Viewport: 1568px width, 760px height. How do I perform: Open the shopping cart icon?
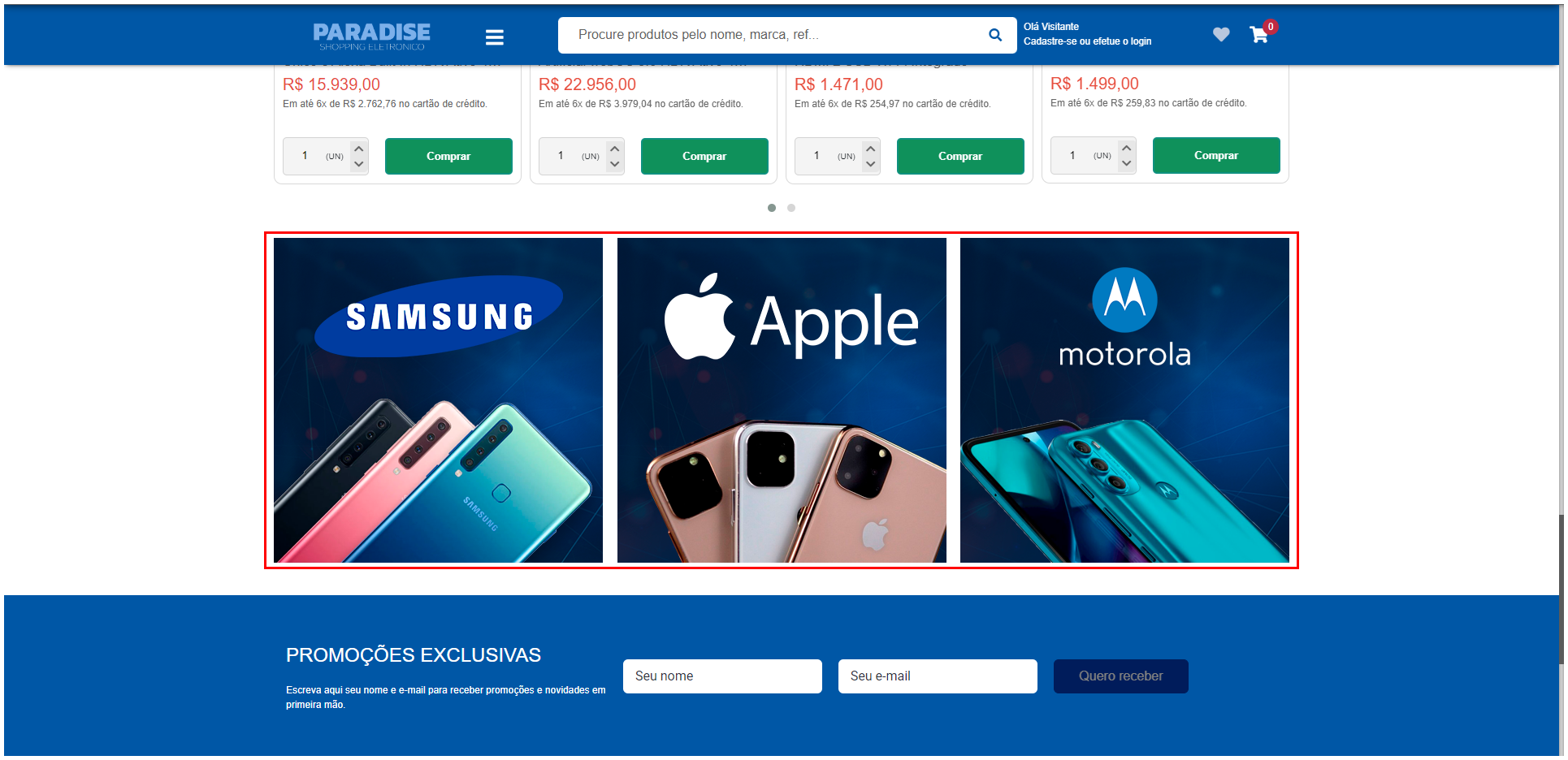(x=1259, y=34)
